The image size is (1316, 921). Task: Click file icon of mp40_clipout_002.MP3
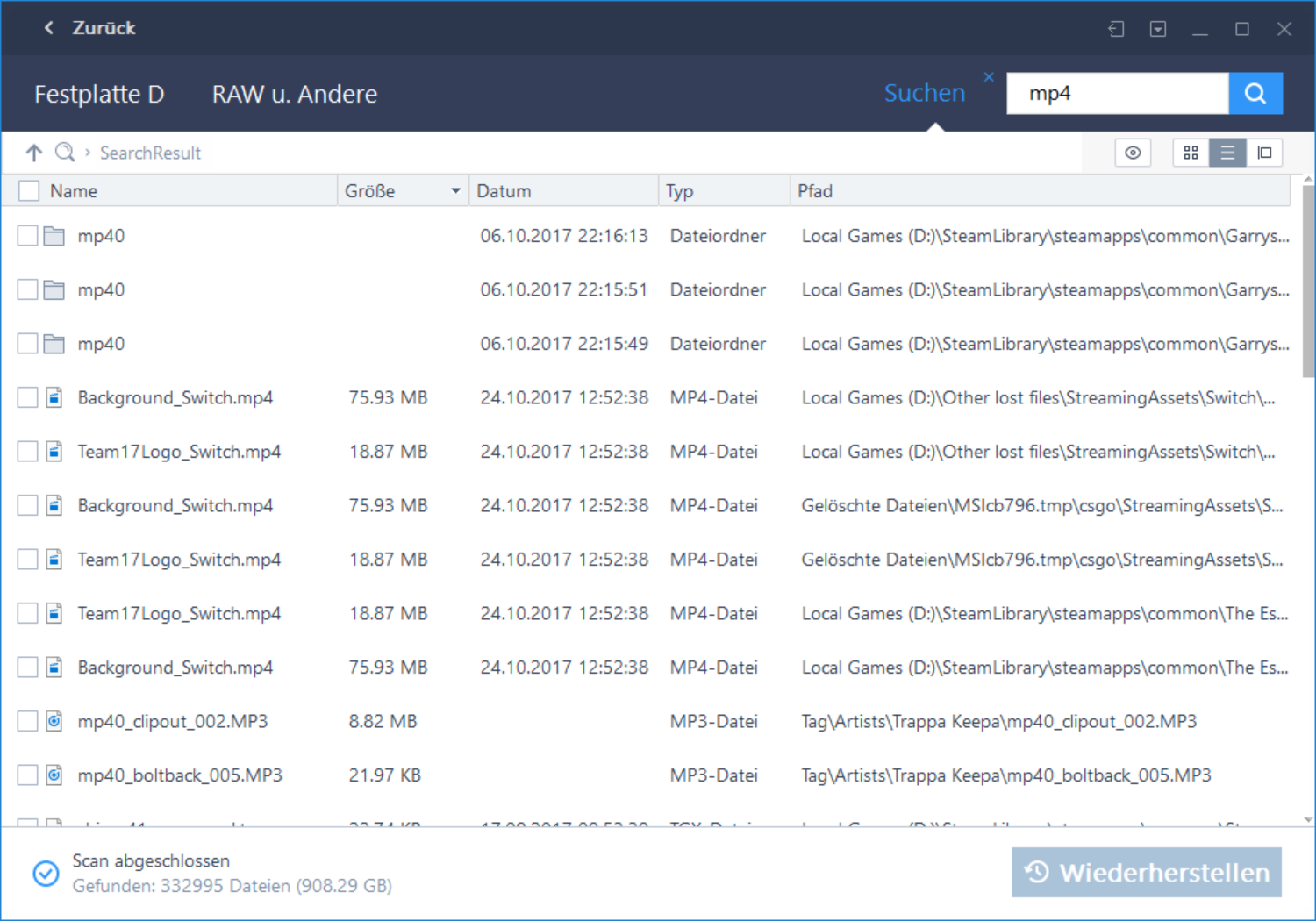54,721
